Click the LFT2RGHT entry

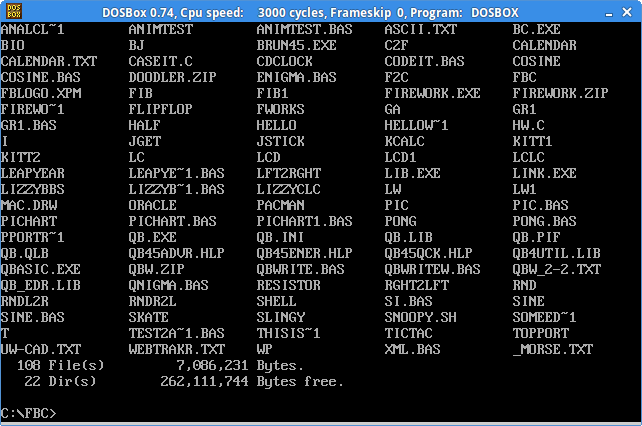[x=289, y=173]
